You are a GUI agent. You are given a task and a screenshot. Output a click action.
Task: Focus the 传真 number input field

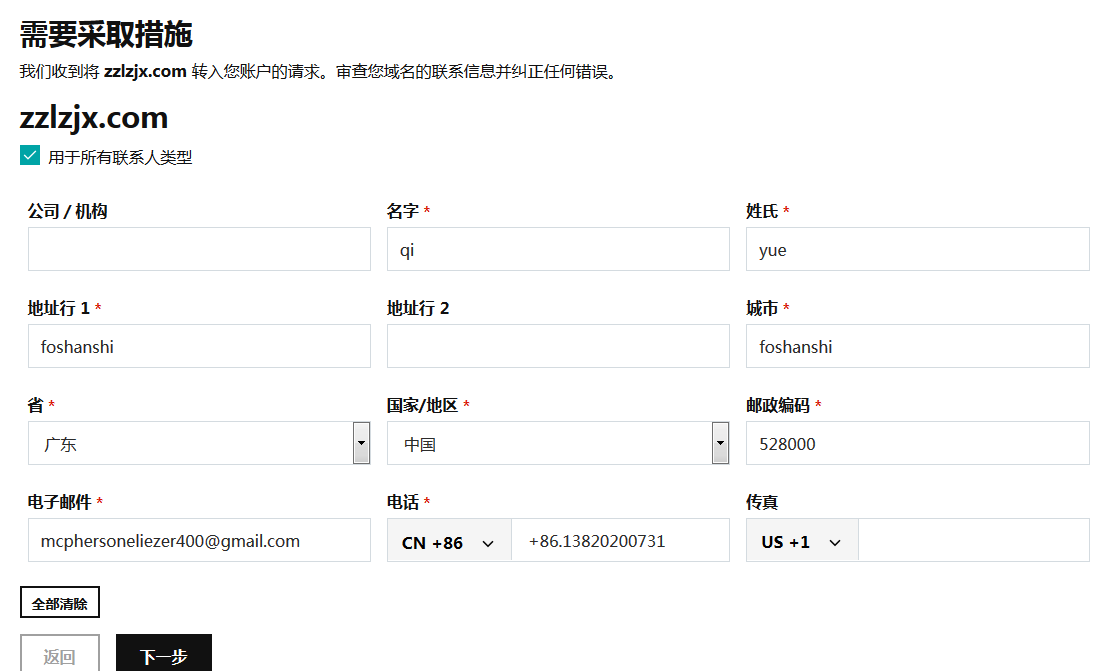(x=973, y=540)
